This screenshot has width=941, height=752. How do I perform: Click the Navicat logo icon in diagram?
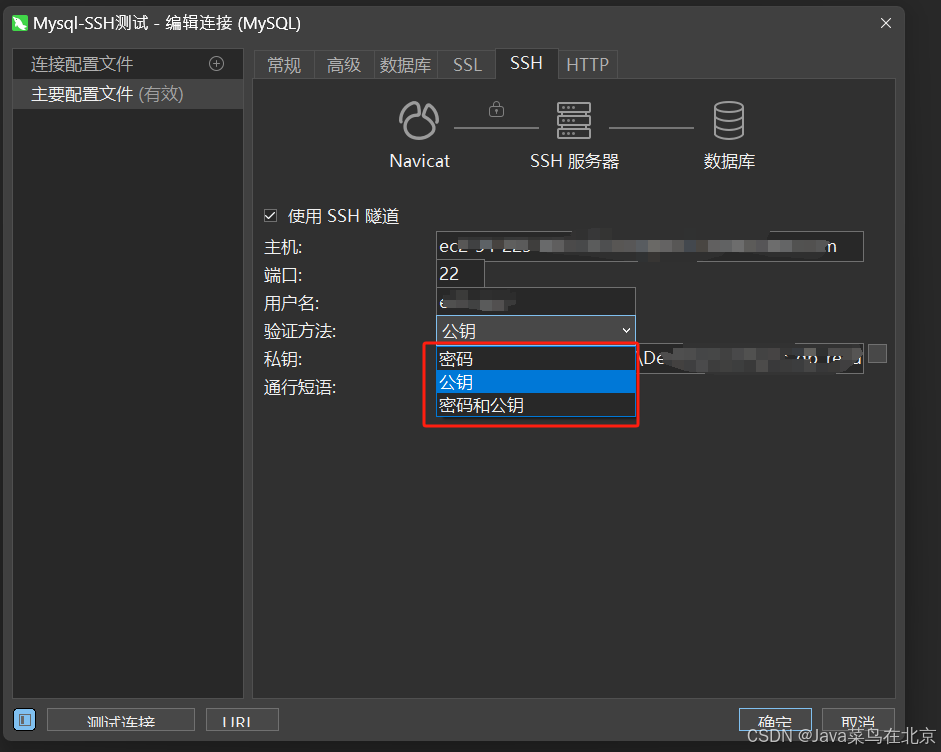click(x=419, y=120)
